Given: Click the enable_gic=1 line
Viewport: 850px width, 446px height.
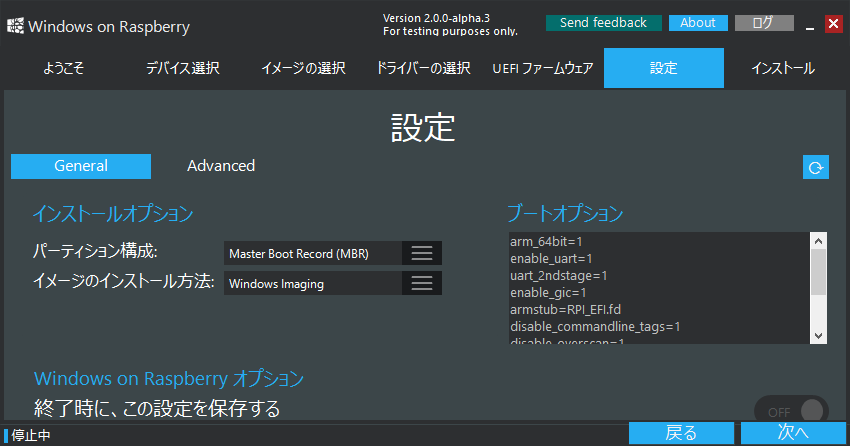Looking at the screenshot, I should (548, 293).
